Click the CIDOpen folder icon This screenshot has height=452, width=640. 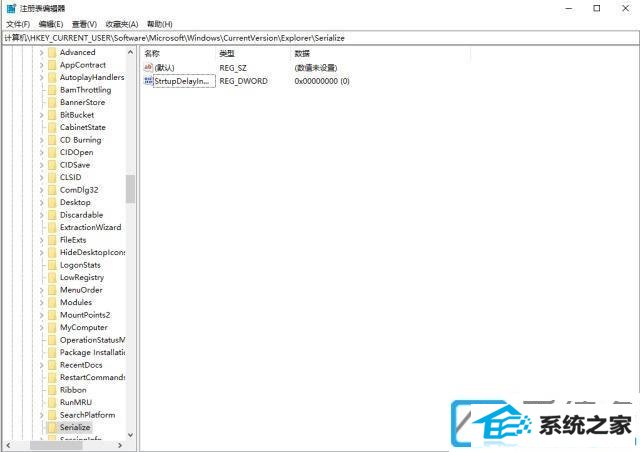[52, 152]
